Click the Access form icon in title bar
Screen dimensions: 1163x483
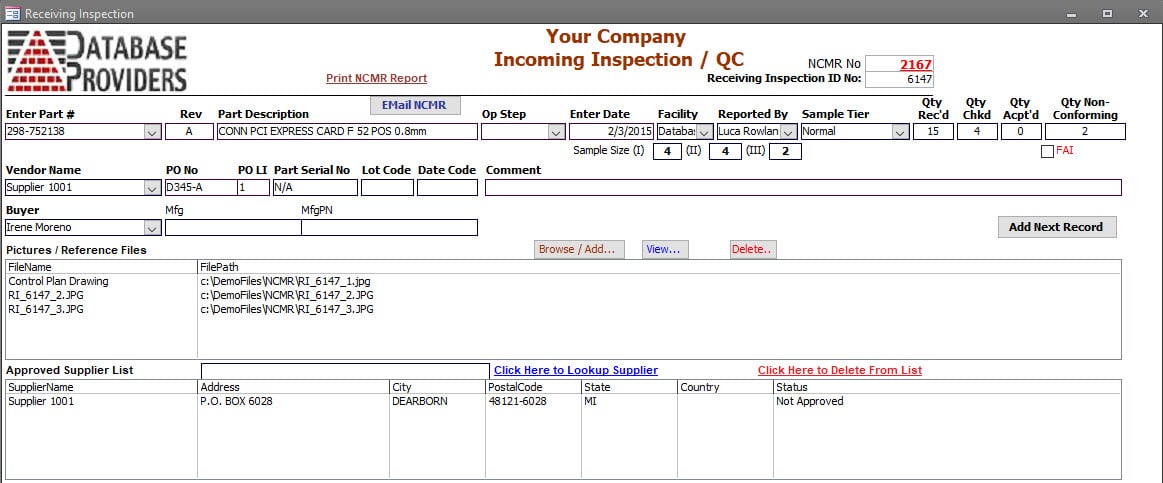[13, 13]
